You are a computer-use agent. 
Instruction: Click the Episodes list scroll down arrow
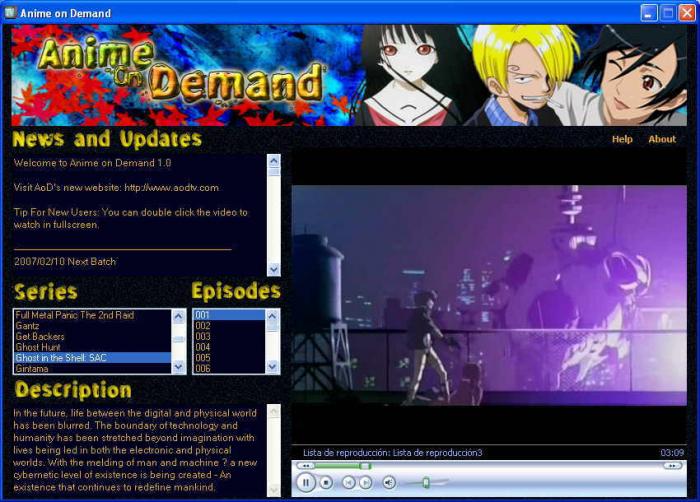(x=272, y=367)
